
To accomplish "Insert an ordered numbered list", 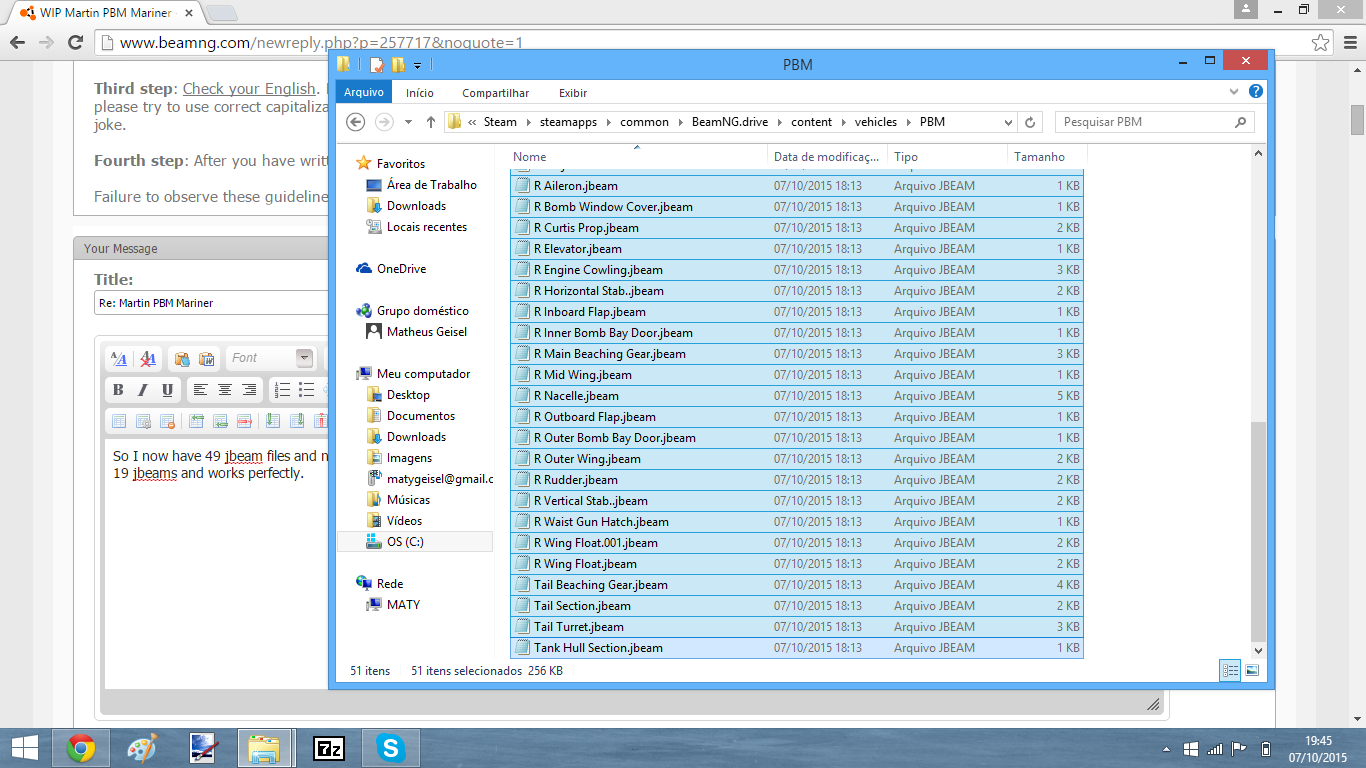I will point(283,390).
